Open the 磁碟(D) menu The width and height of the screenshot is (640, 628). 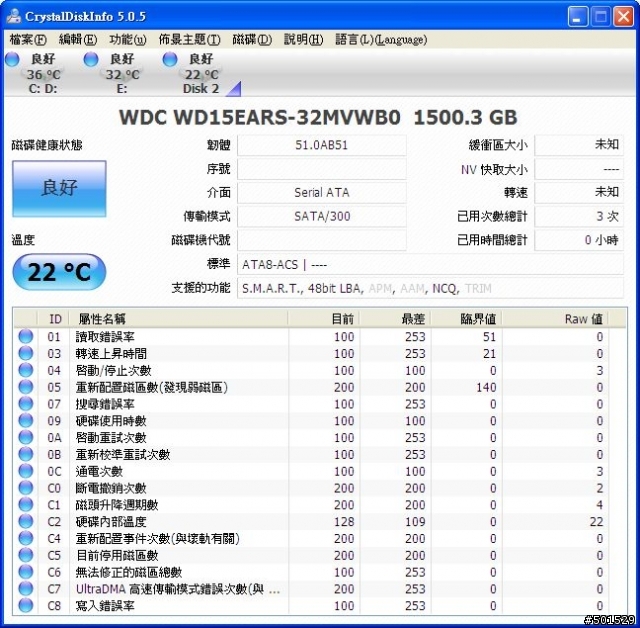tap(252, 40)
